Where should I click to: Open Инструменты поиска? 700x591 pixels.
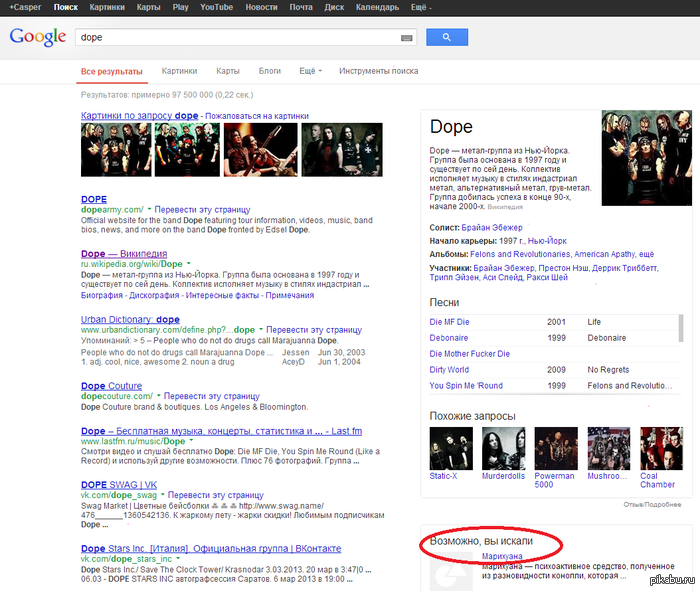(379, 71)
